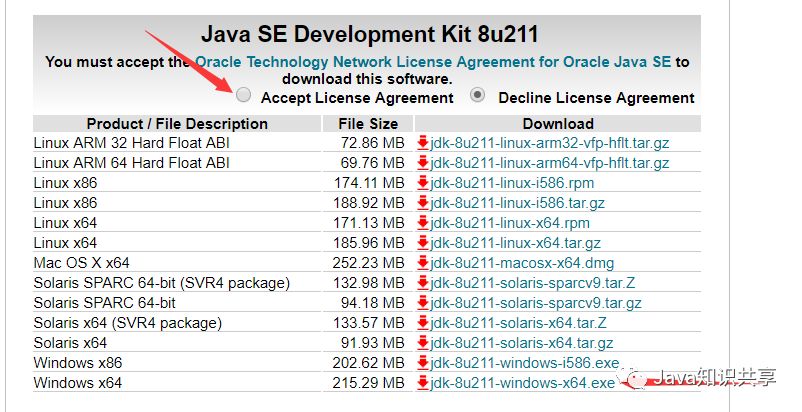
Task: Click red download arrow for solaris-sparcv9.tar.gz
Action: (x=422, y=302)
